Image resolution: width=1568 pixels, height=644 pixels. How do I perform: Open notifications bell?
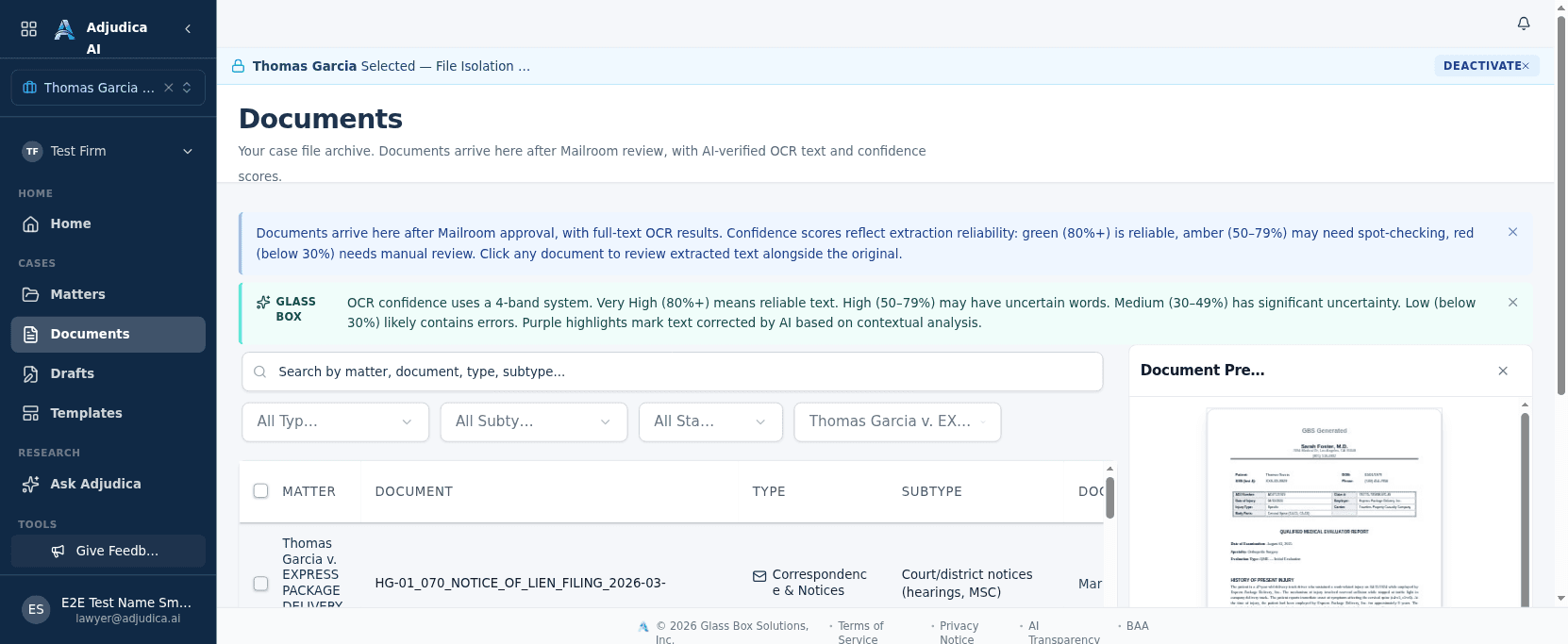(x=1524, y=24)
